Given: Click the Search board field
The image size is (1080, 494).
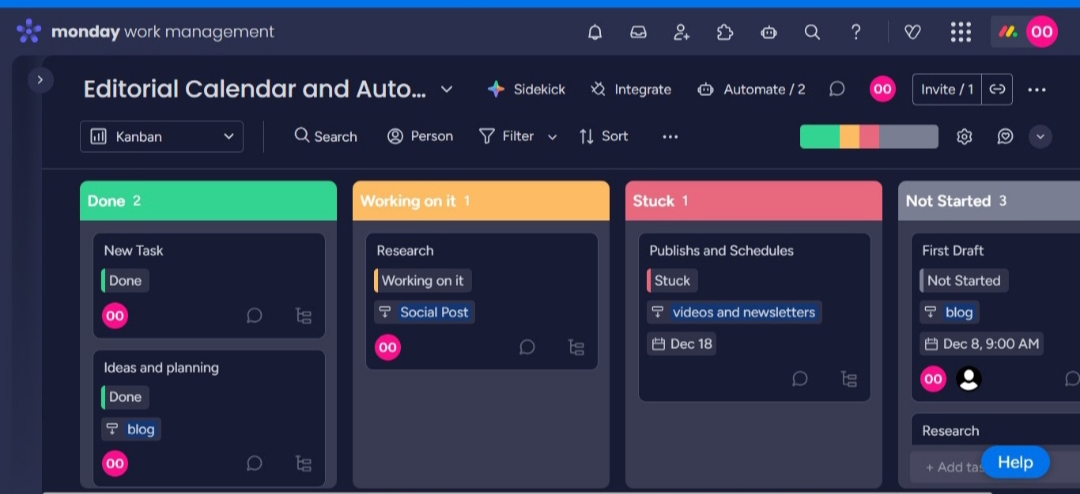Looking at the screenshot, I should pos(326,136).
